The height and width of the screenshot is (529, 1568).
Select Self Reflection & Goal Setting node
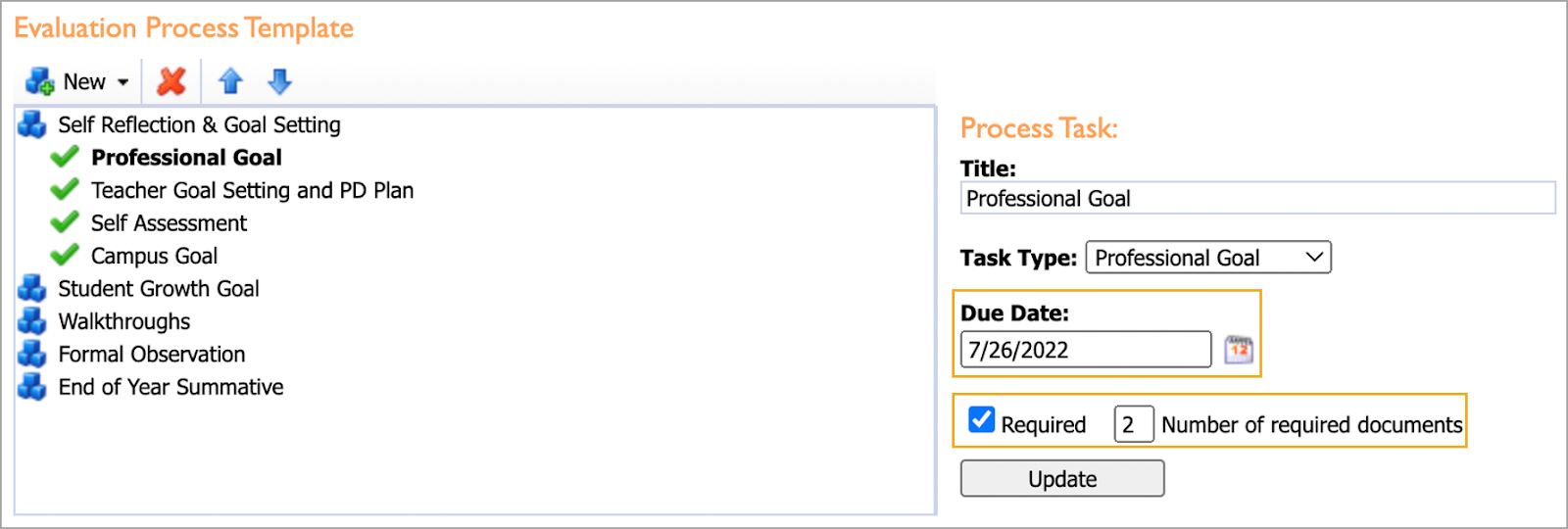[x=199, y=124]
